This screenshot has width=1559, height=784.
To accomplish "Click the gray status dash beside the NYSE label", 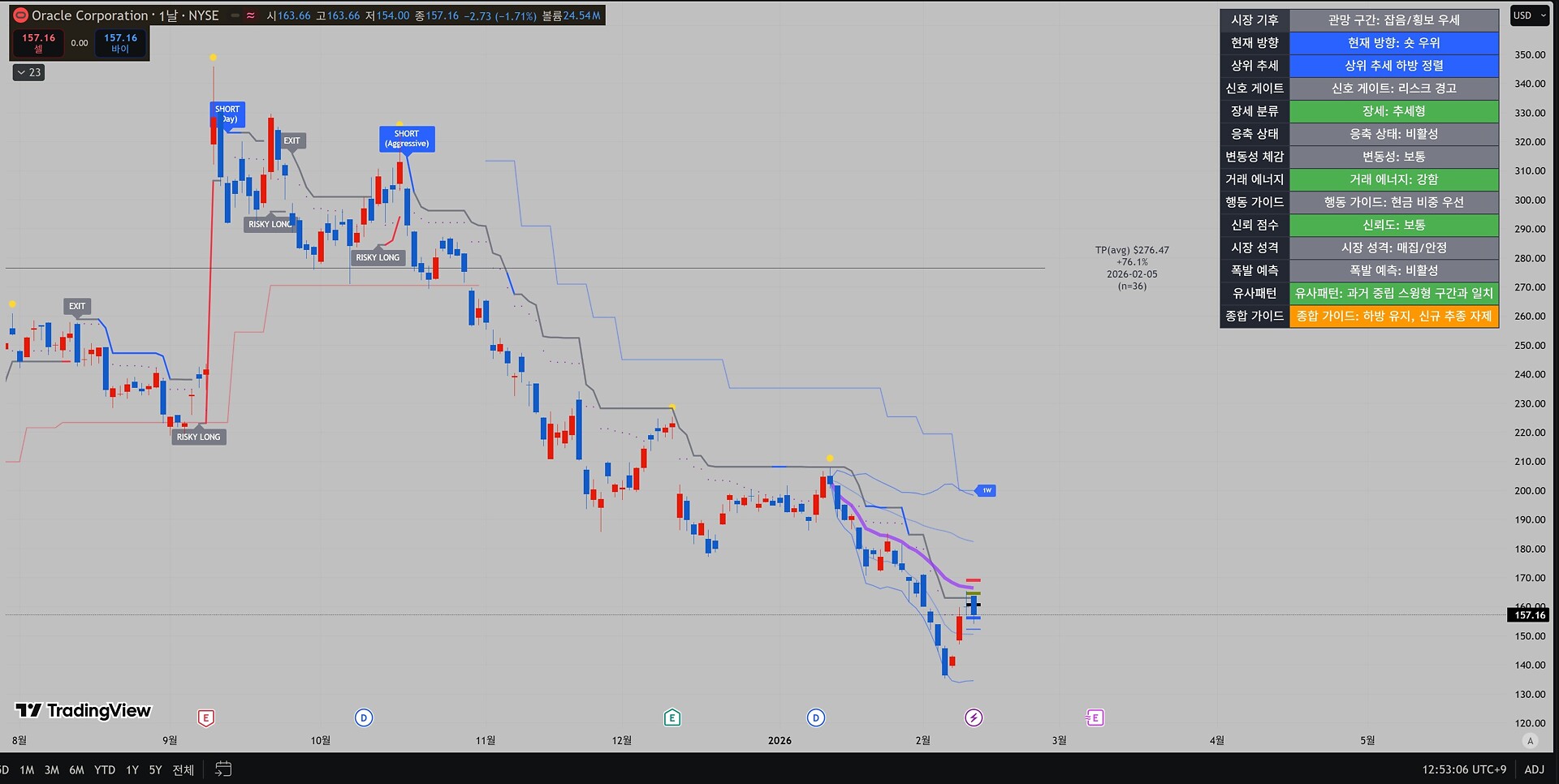I will pos(235,15).
